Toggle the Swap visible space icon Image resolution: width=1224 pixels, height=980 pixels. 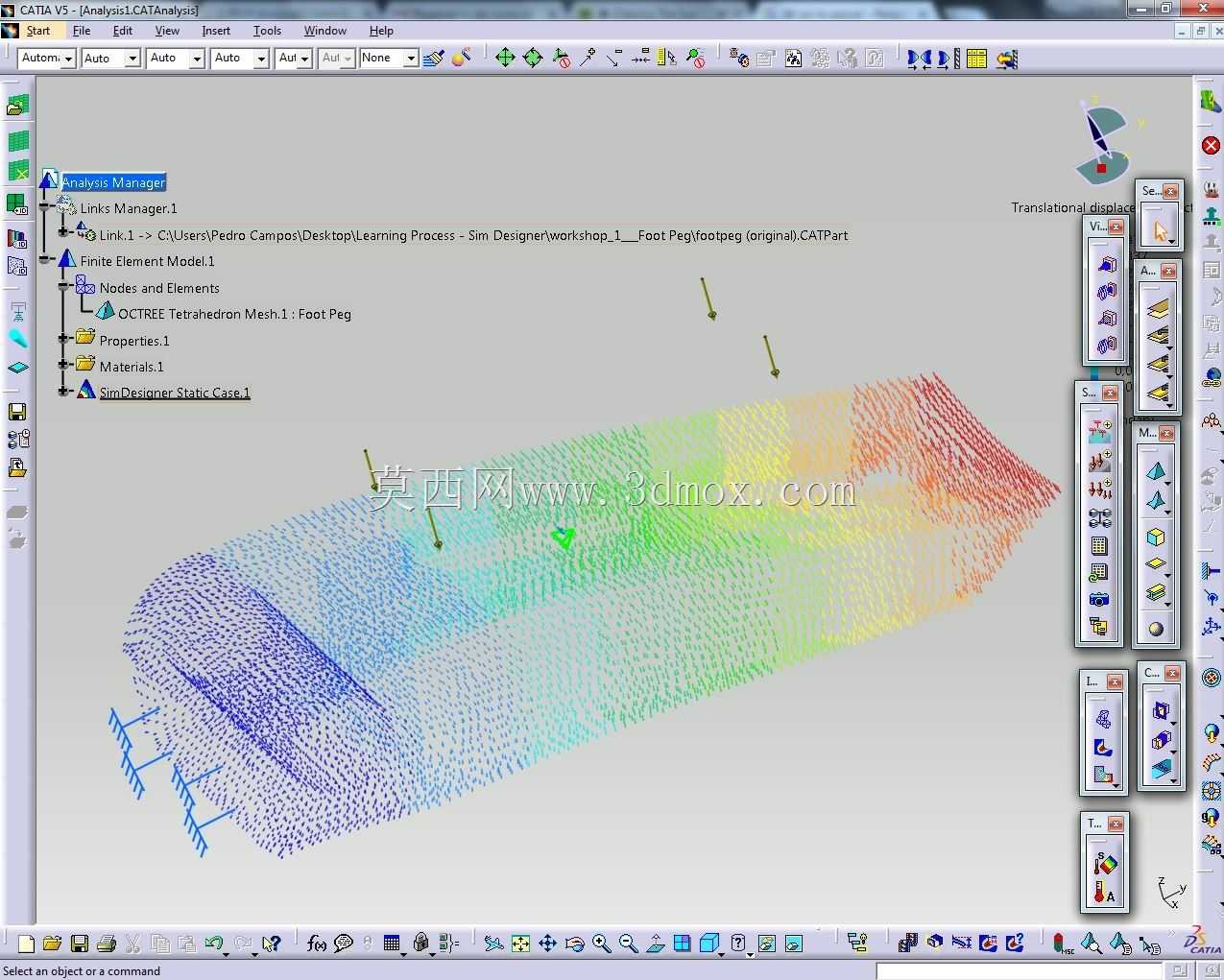793,944
